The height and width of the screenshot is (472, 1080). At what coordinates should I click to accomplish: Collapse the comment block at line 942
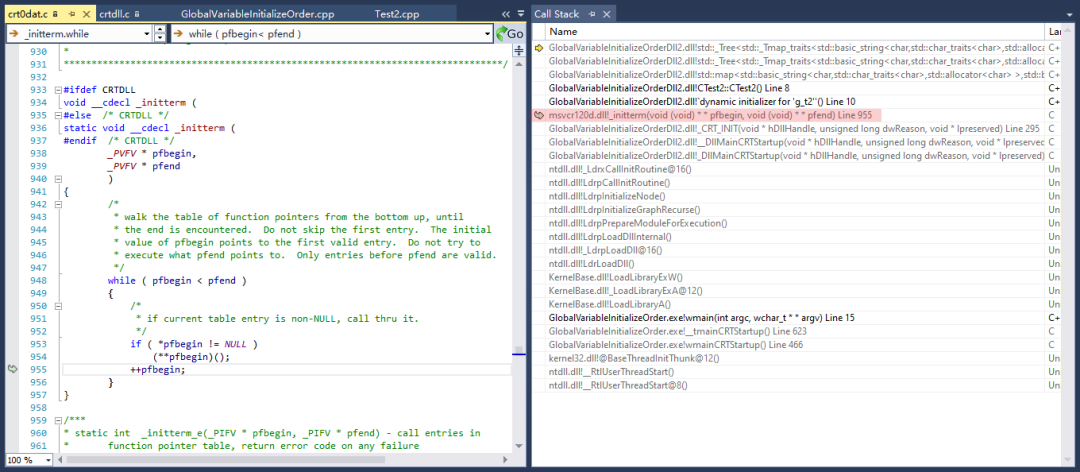[57, 205]
